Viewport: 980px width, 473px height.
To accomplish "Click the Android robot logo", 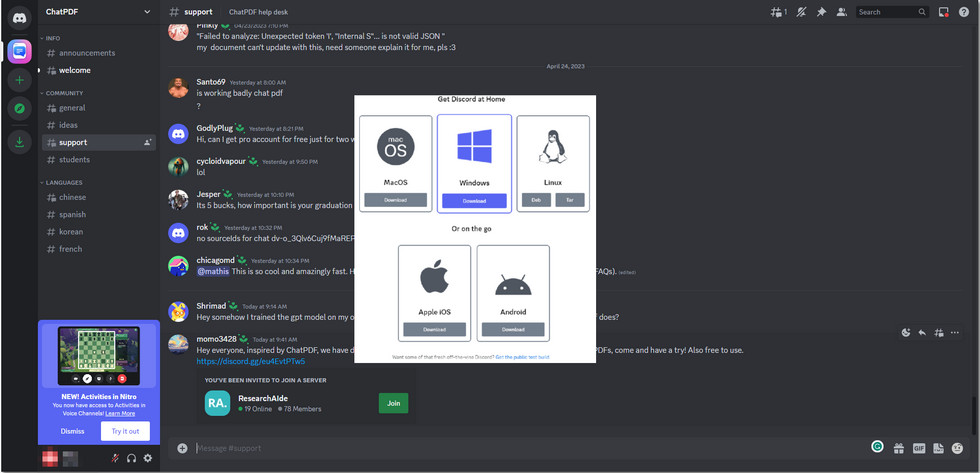I will point(513,284).
